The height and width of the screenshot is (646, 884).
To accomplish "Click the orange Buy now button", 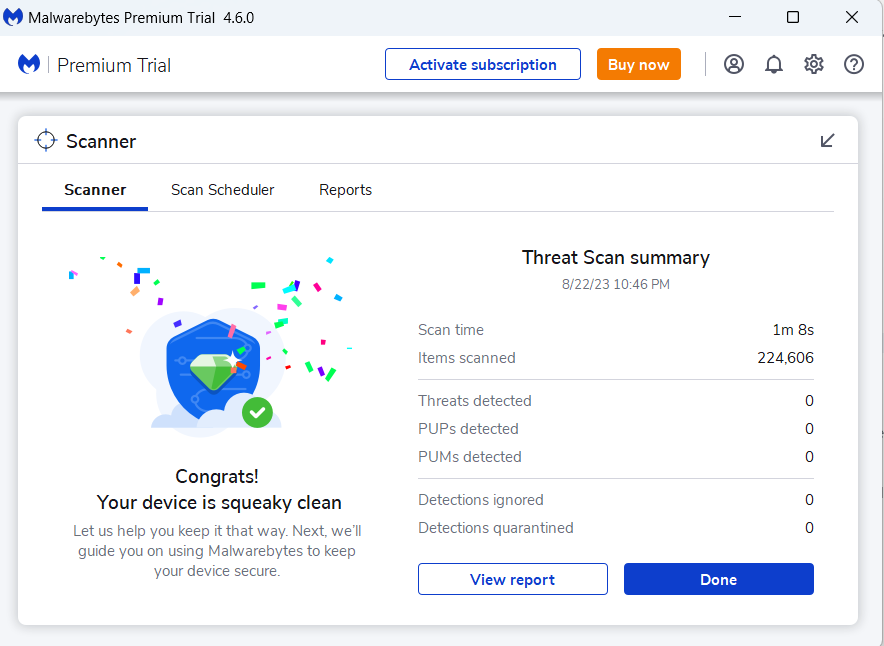I will coord(638,65).
